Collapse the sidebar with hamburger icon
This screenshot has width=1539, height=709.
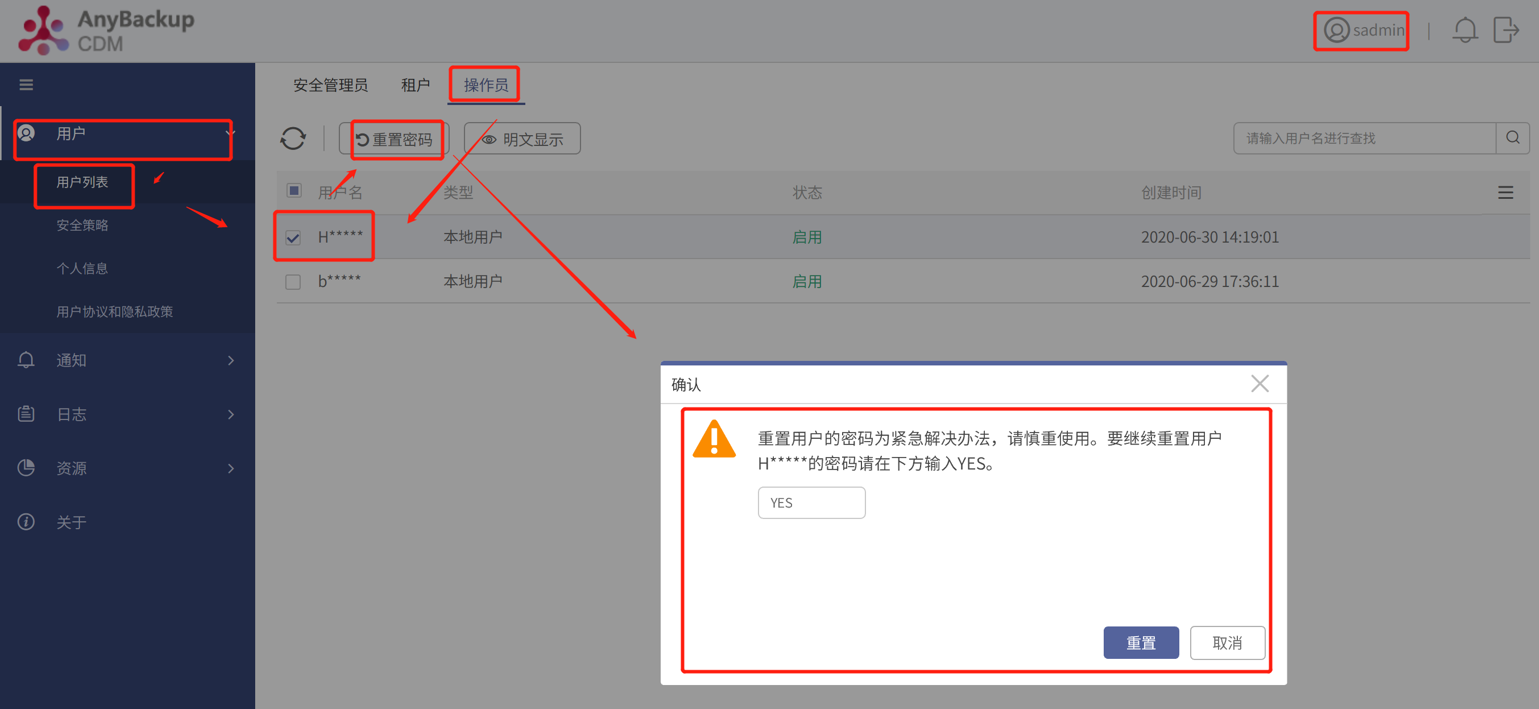[26, 84]
